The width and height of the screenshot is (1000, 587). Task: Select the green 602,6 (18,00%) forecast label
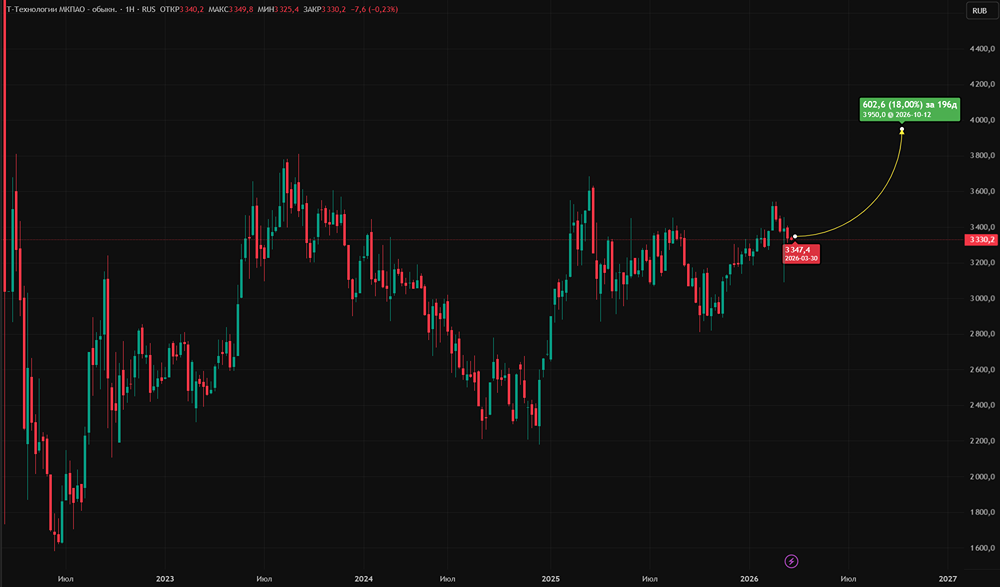[x=909, y=109]
